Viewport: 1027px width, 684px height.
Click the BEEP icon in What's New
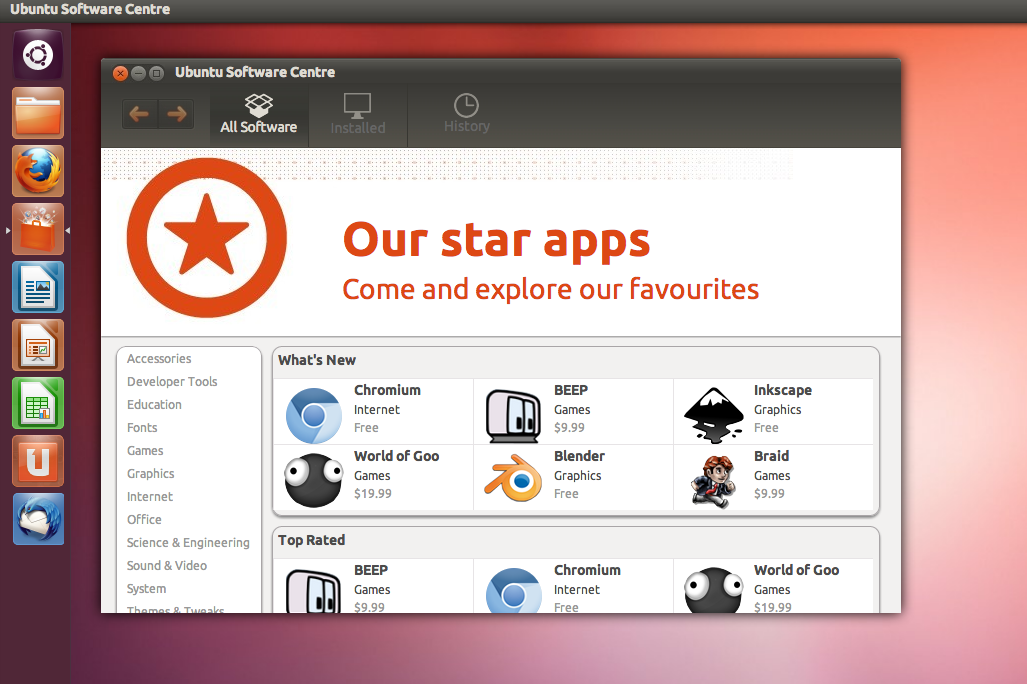pos(513,415)
